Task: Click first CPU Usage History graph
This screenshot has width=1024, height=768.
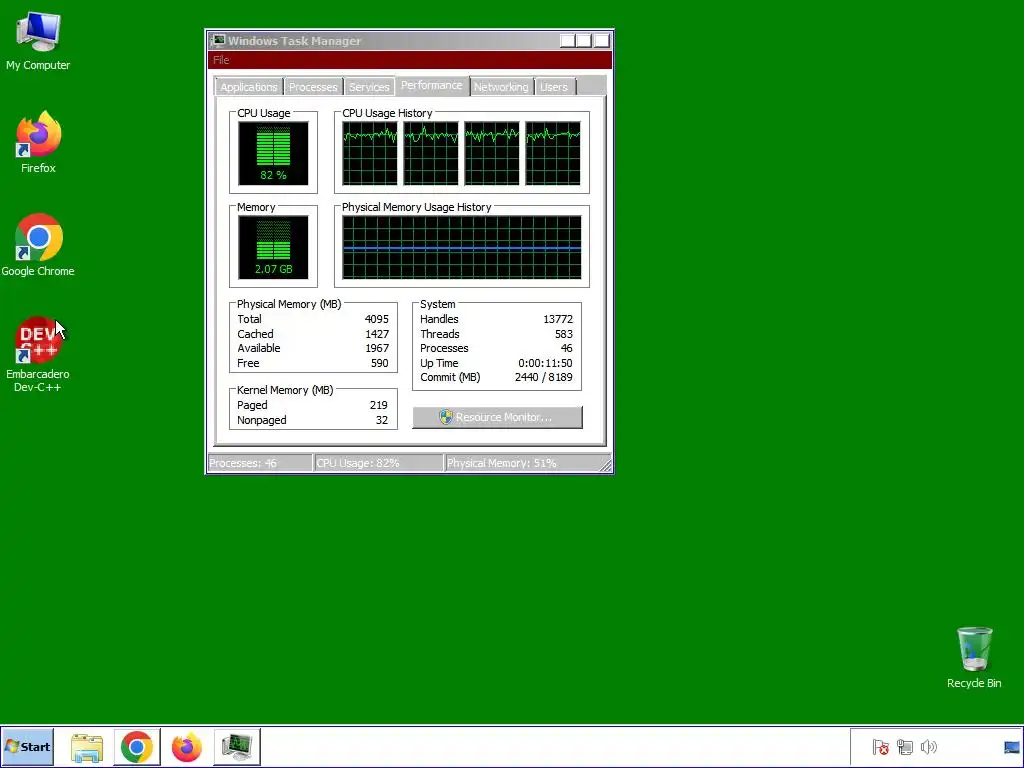Action: [370, 153]
